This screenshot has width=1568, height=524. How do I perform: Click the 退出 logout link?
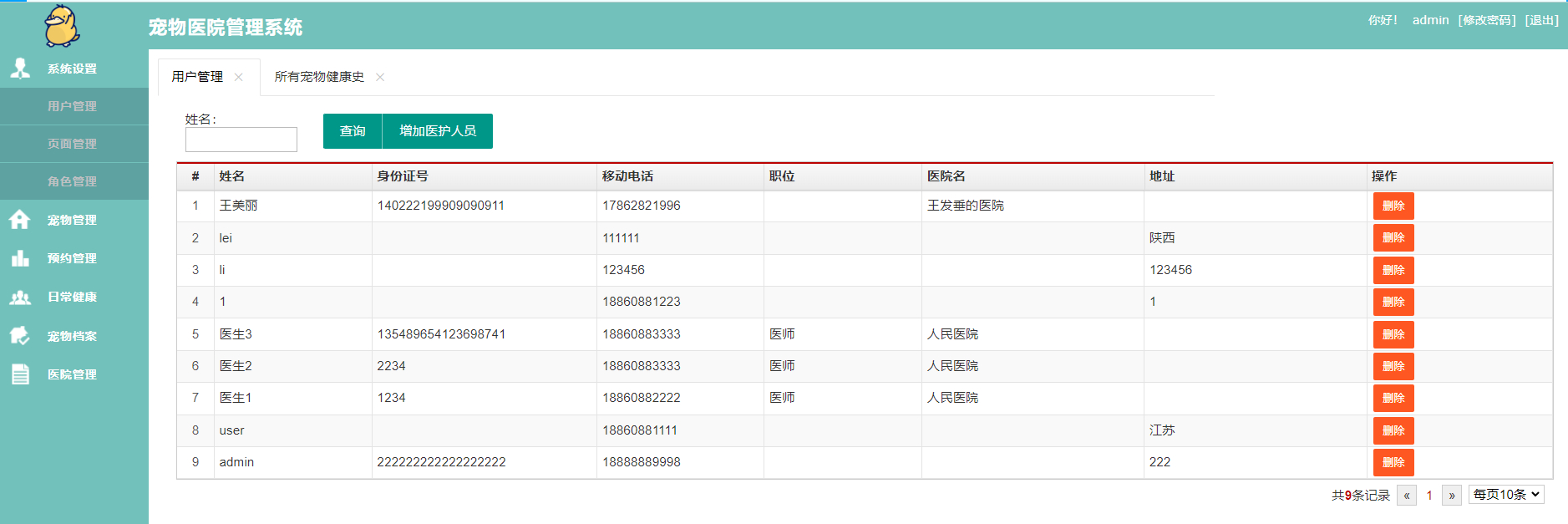tap(1542, 20)
